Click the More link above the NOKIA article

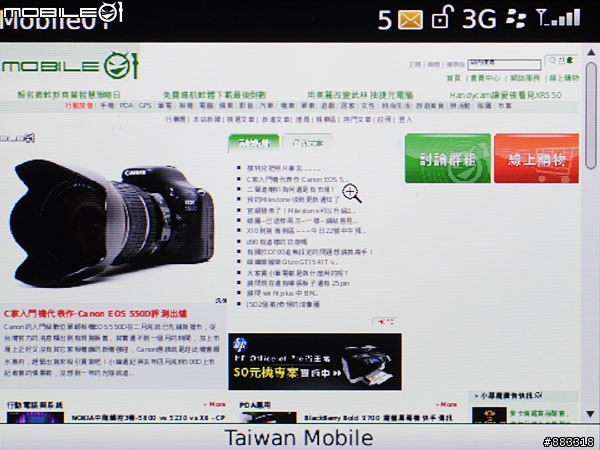click(x=215, y=404)
